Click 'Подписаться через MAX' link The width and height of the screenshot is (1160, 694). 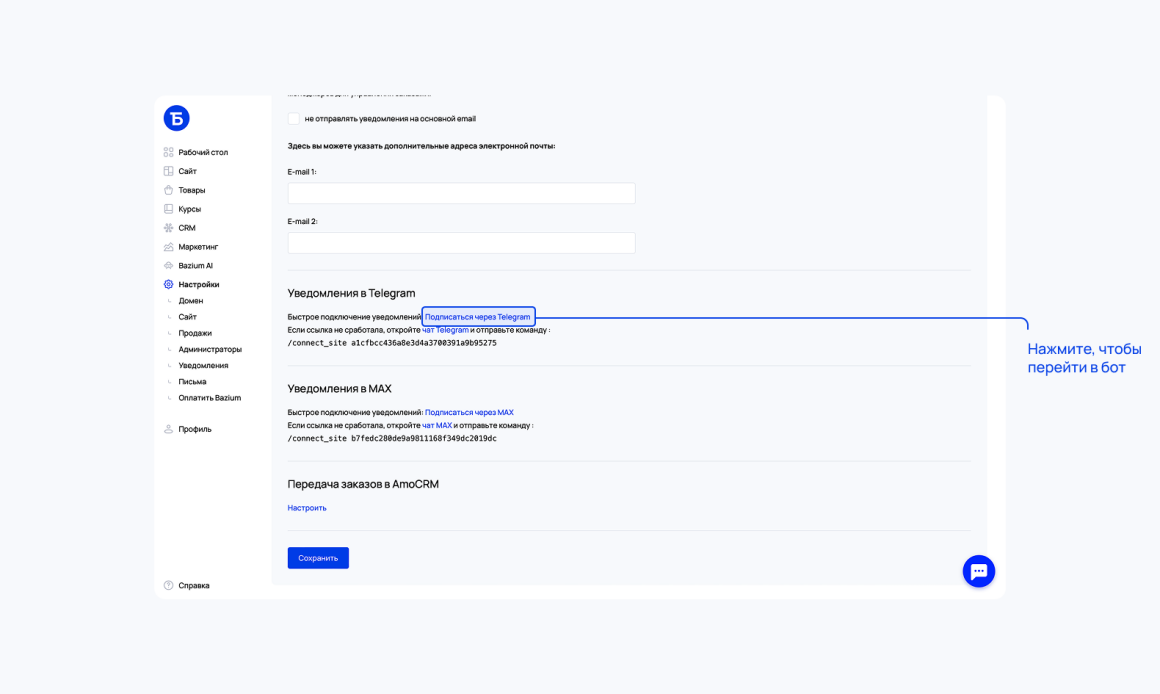469,412
